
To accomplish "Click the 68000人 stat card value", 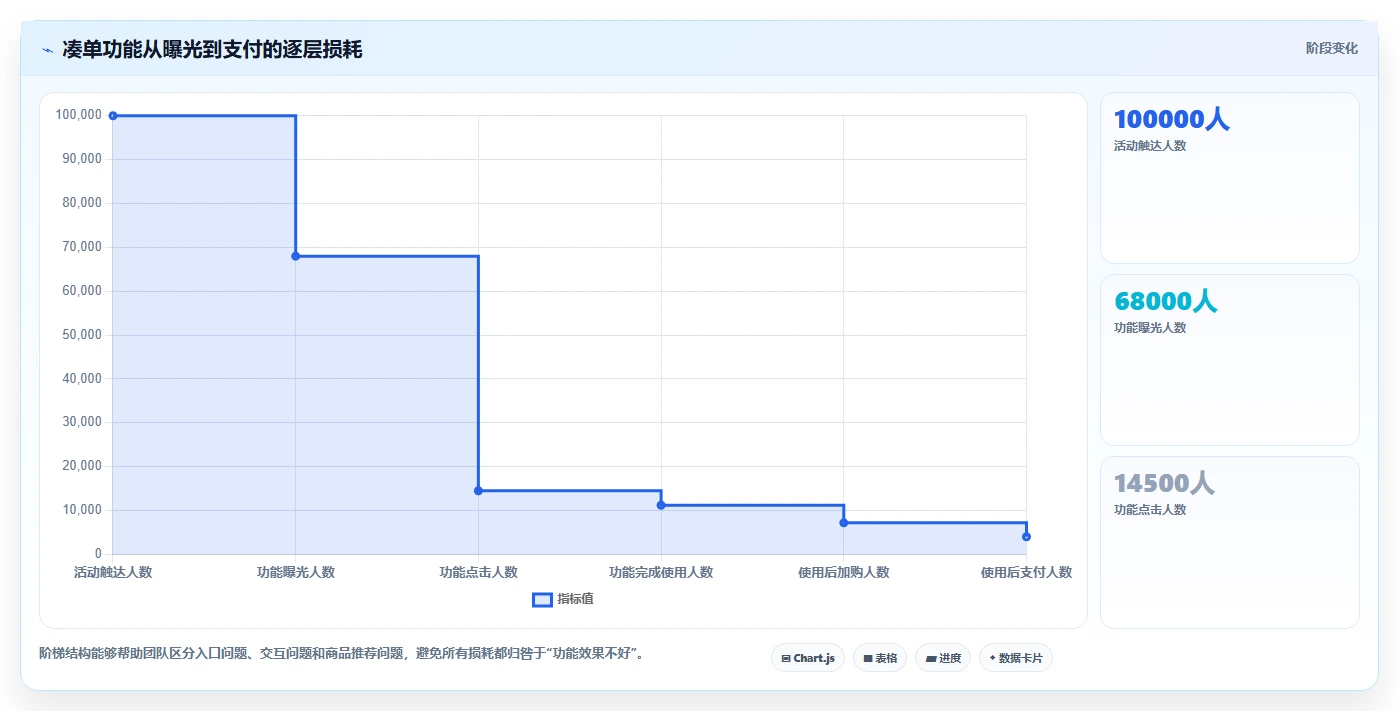I will [1165, 301].
